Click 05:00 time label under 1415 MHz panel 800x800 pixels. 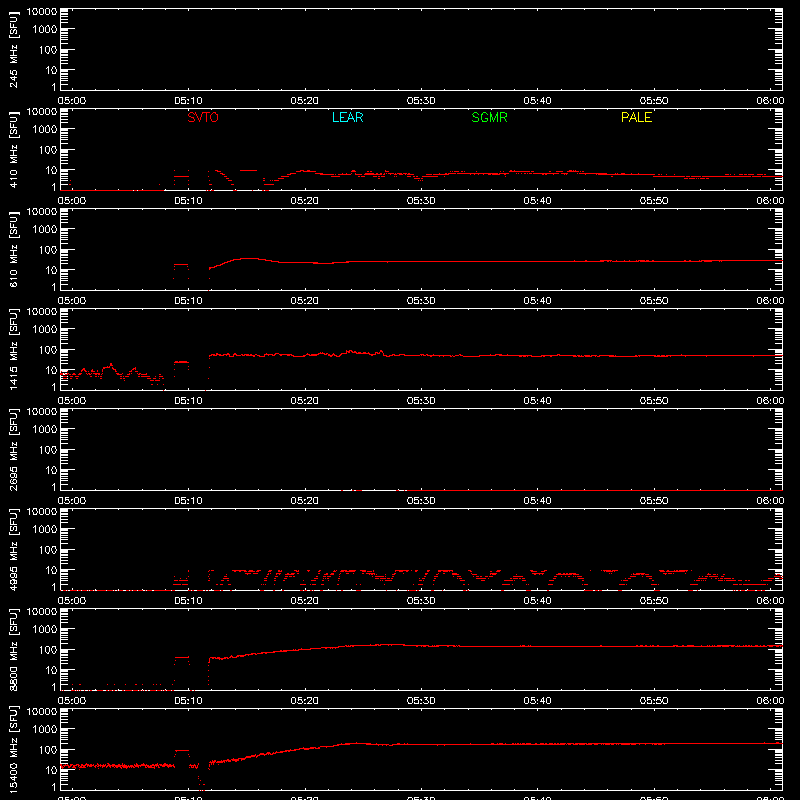(x=71, y=401)
